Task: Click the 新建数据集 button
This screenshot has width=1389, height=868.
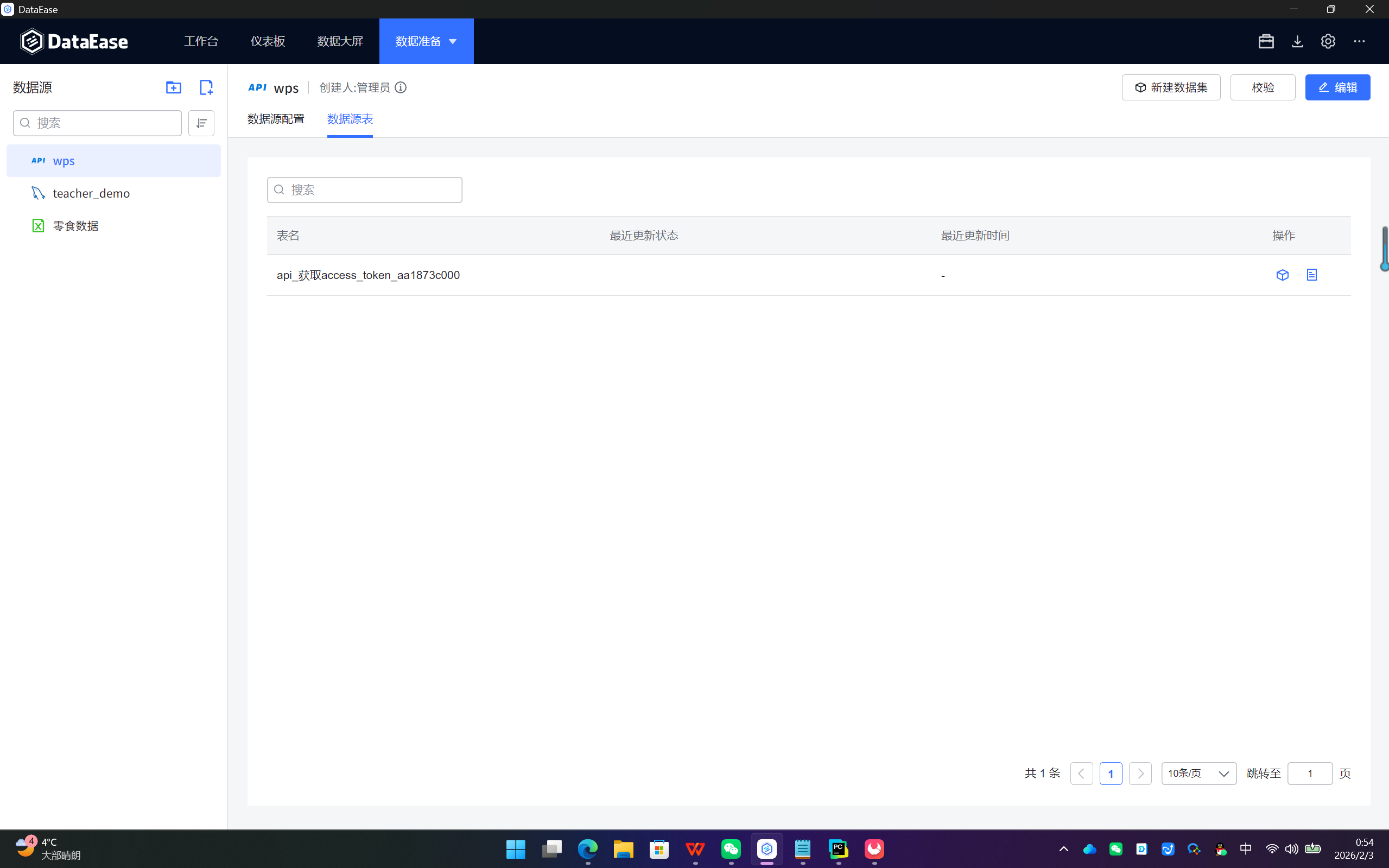Action: point(1171,87)
